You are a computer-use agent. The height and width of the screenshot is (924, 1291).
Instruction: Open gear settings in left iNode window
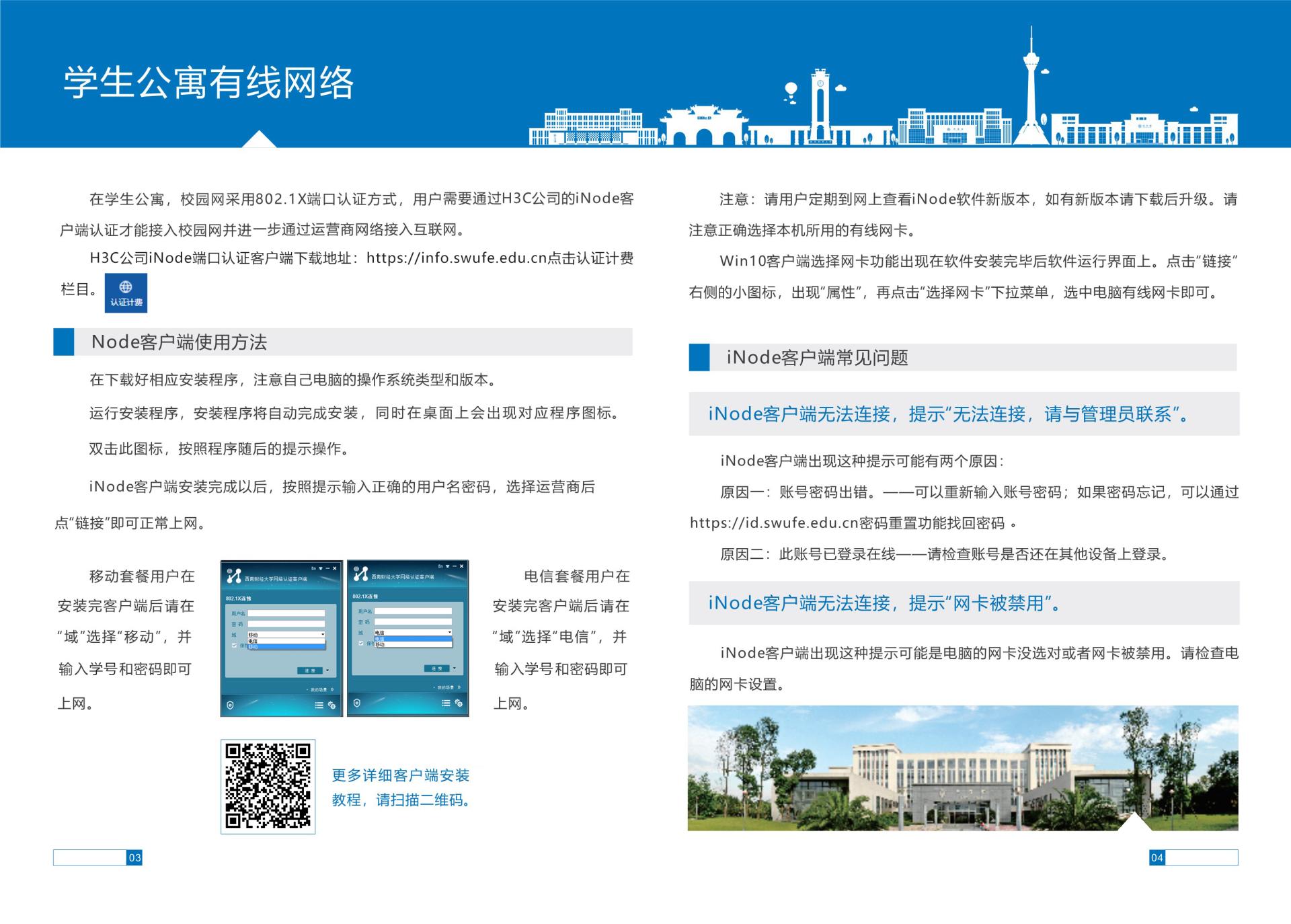coord(331,705)
